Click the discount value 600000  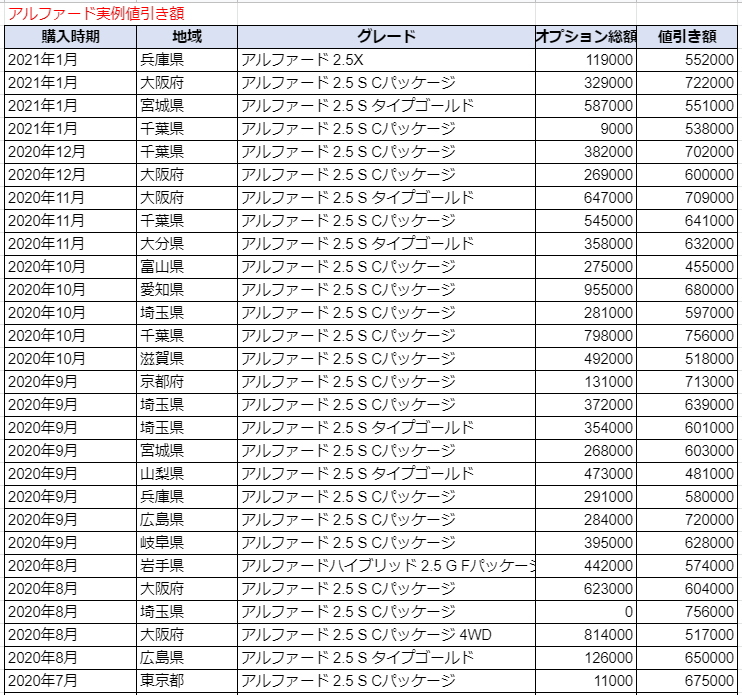coord(687,175)
